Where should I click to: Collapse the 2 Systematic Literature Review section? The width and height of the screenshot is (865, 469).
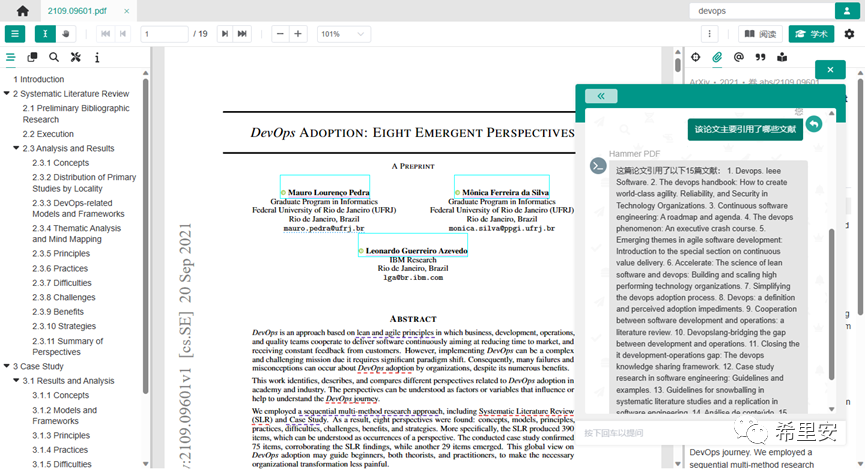(7, 93)
